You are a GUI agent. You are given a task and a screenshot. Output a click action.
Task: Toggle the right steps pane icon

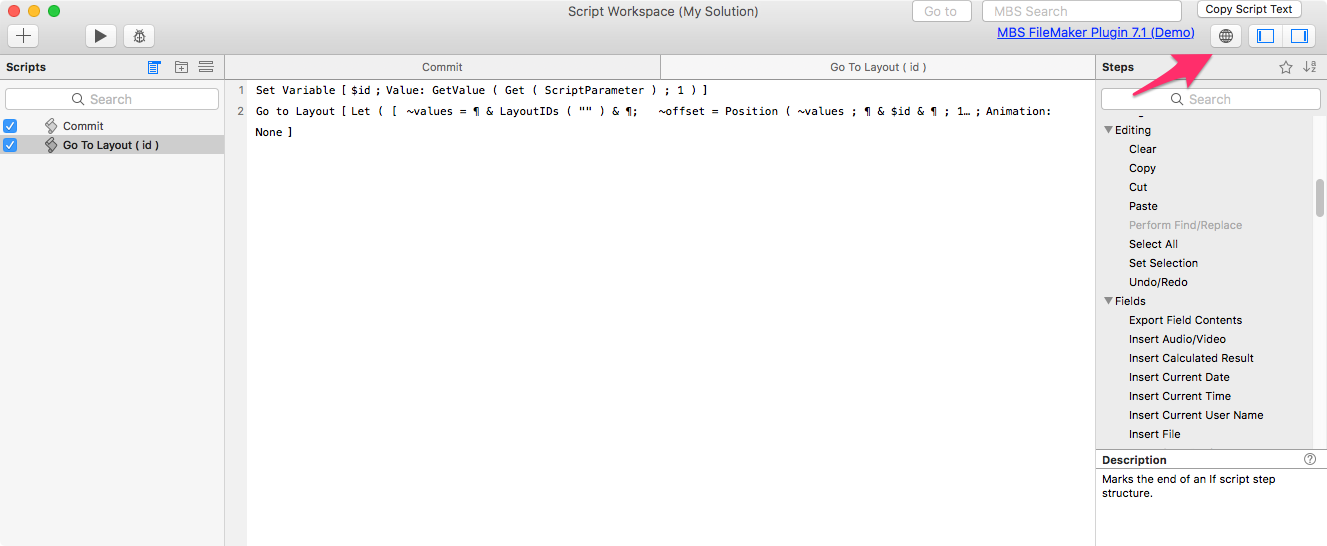tap(1299, 36)
